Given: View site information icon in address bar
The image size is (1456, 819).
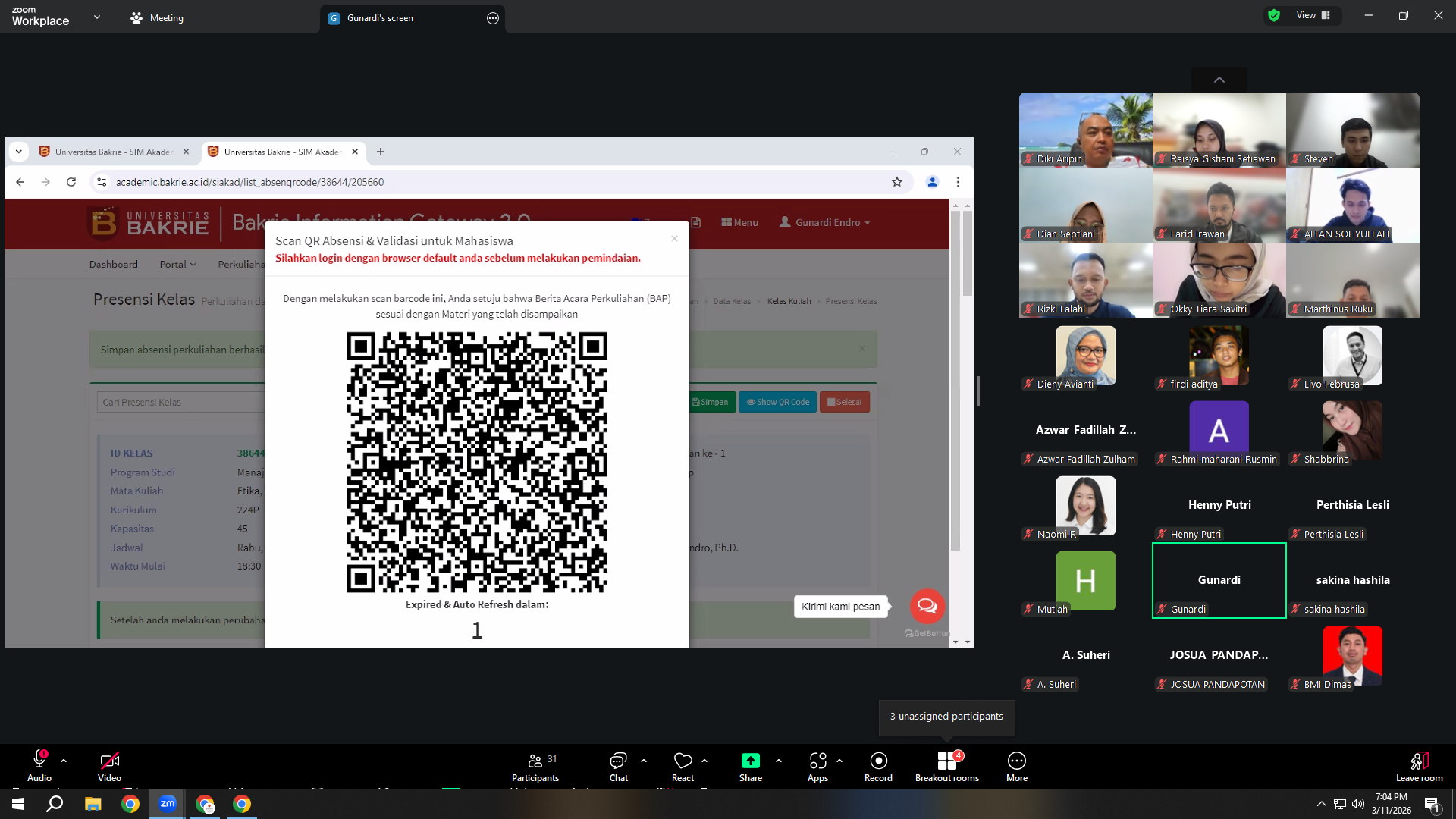Looking at the screenshot, I should tap(102, 182).
